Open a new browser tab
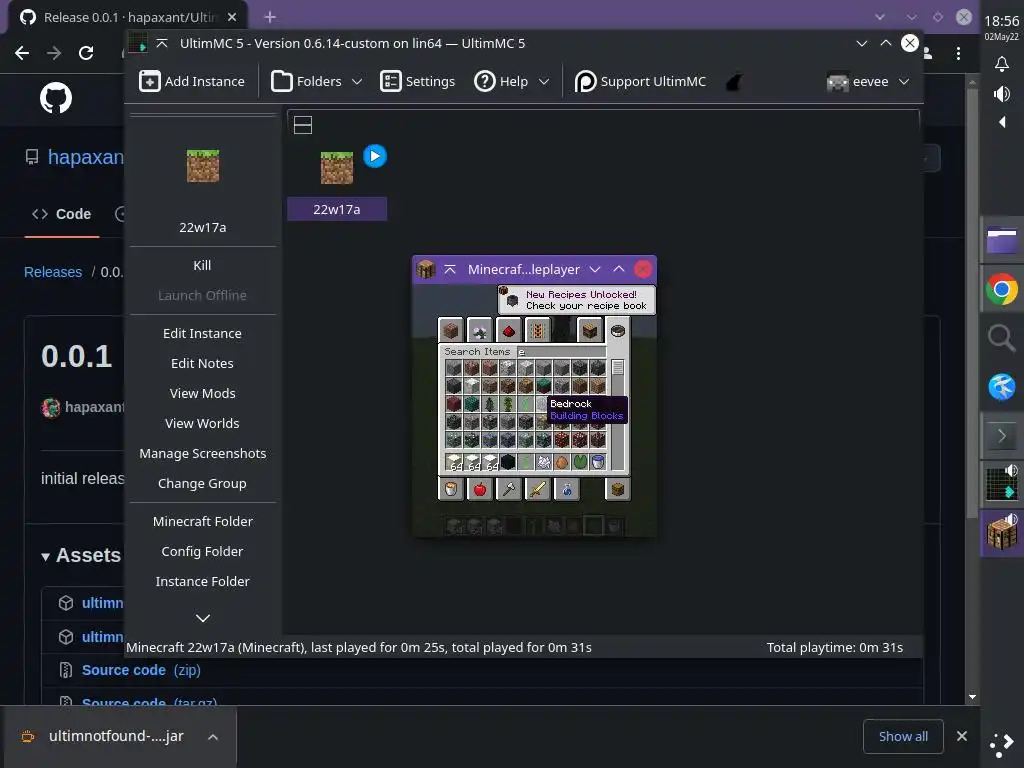 pyautogui.click(x=270, y=17)
